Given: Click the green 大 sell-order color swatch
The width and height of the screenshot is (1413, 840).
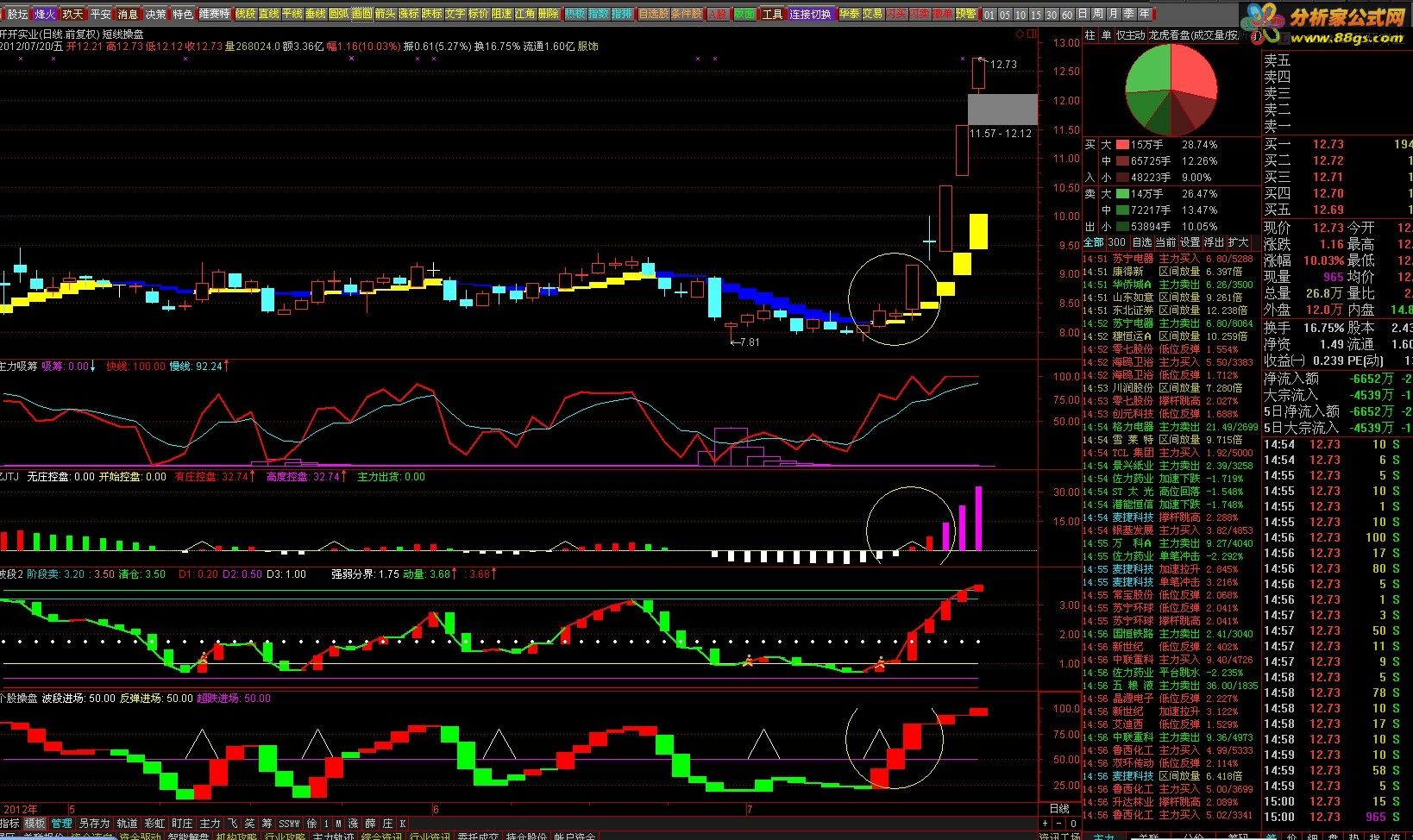Looking at the screenshot, I should [x=1122, y=194].
